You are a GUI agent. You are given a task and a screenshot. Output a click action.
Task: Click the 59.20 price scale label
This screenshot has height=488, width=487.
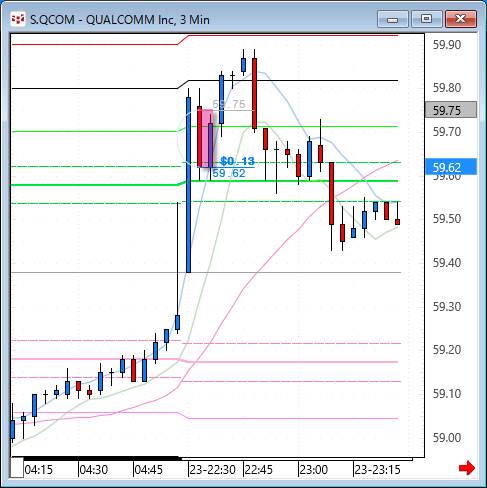click(x=447, y=350)
